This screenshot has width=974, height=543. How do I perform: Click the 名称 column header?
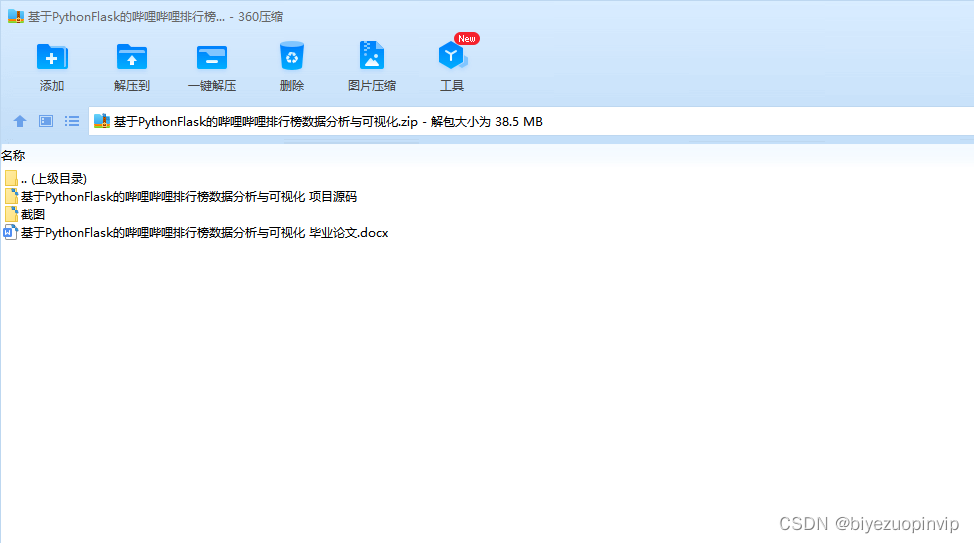[x=13, y=155]
